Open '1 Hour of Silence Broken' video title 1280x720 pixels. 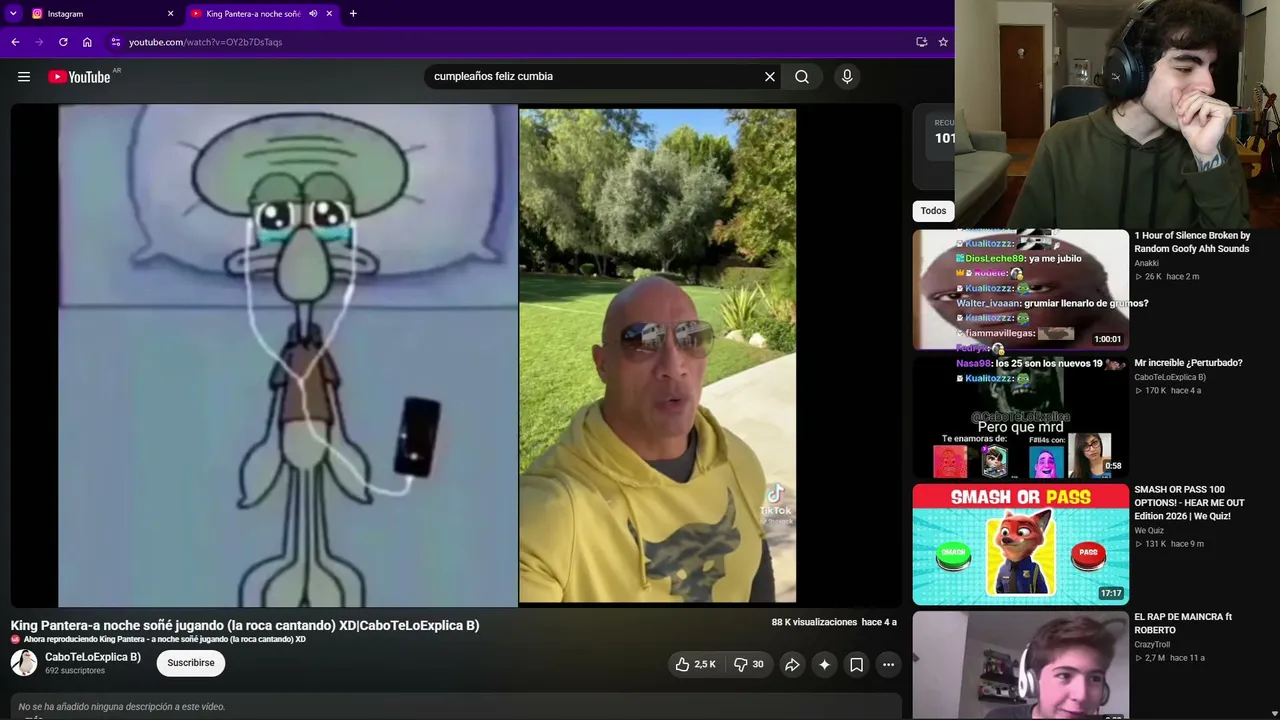(x=1192, y=242)
